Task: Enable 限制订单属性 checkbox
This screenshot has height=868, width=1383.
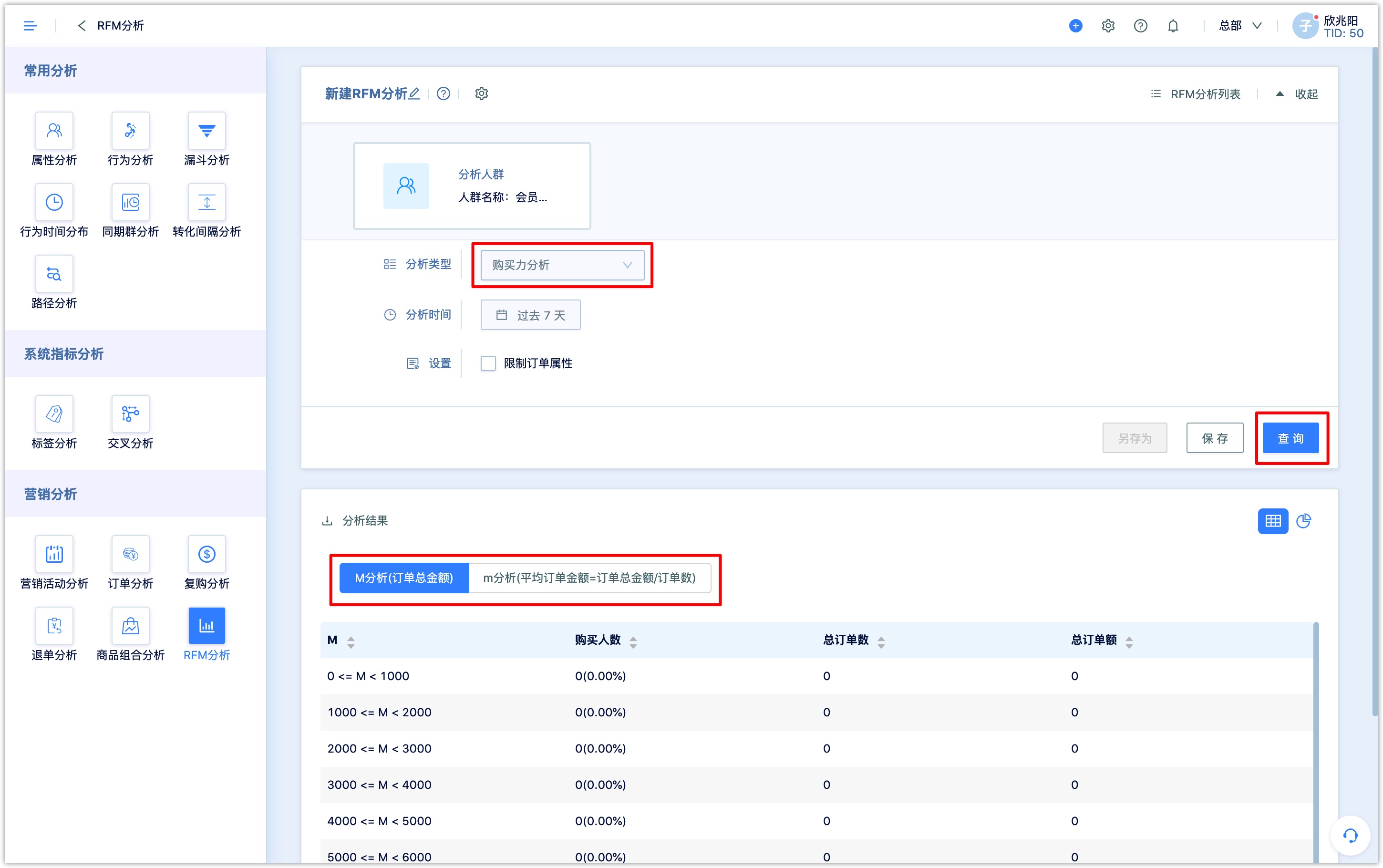Action: (x=488, y=363)
